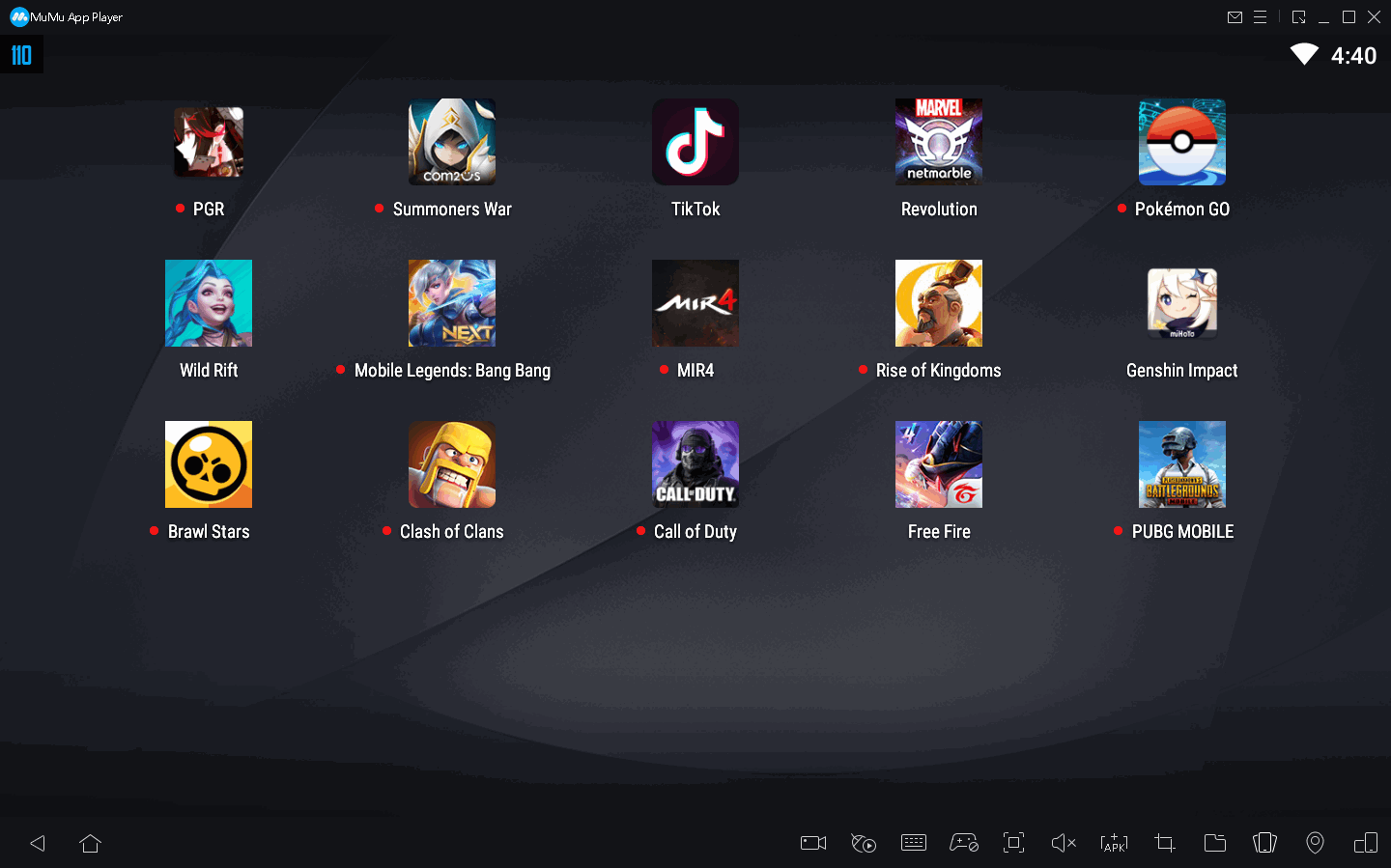This screenshot has height=868, width=1391.
Task: Start PUBG MOBILE
Action: (x=1182, y=464)
